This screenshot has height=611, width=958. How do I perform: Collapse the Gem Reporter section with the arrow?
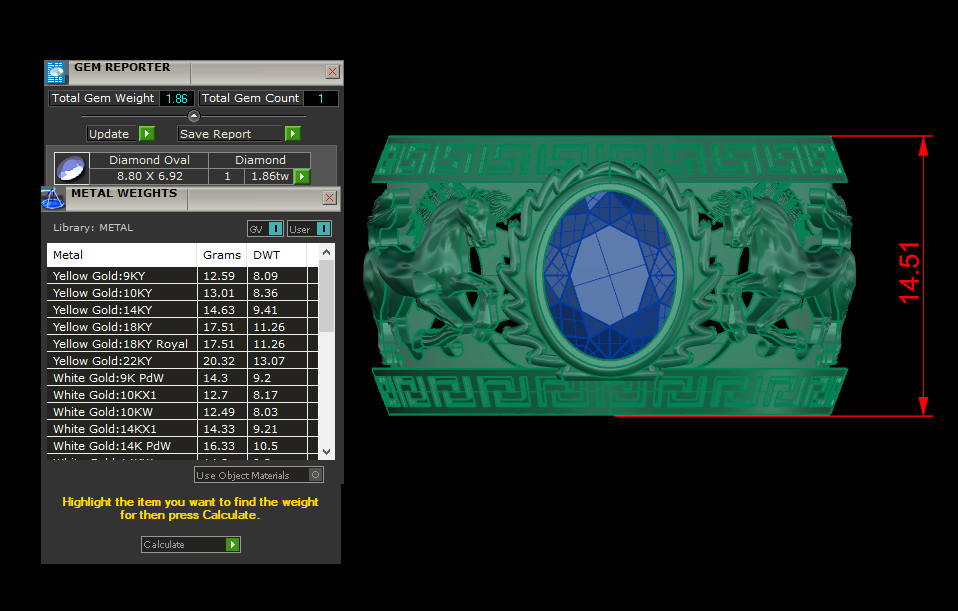194,116
